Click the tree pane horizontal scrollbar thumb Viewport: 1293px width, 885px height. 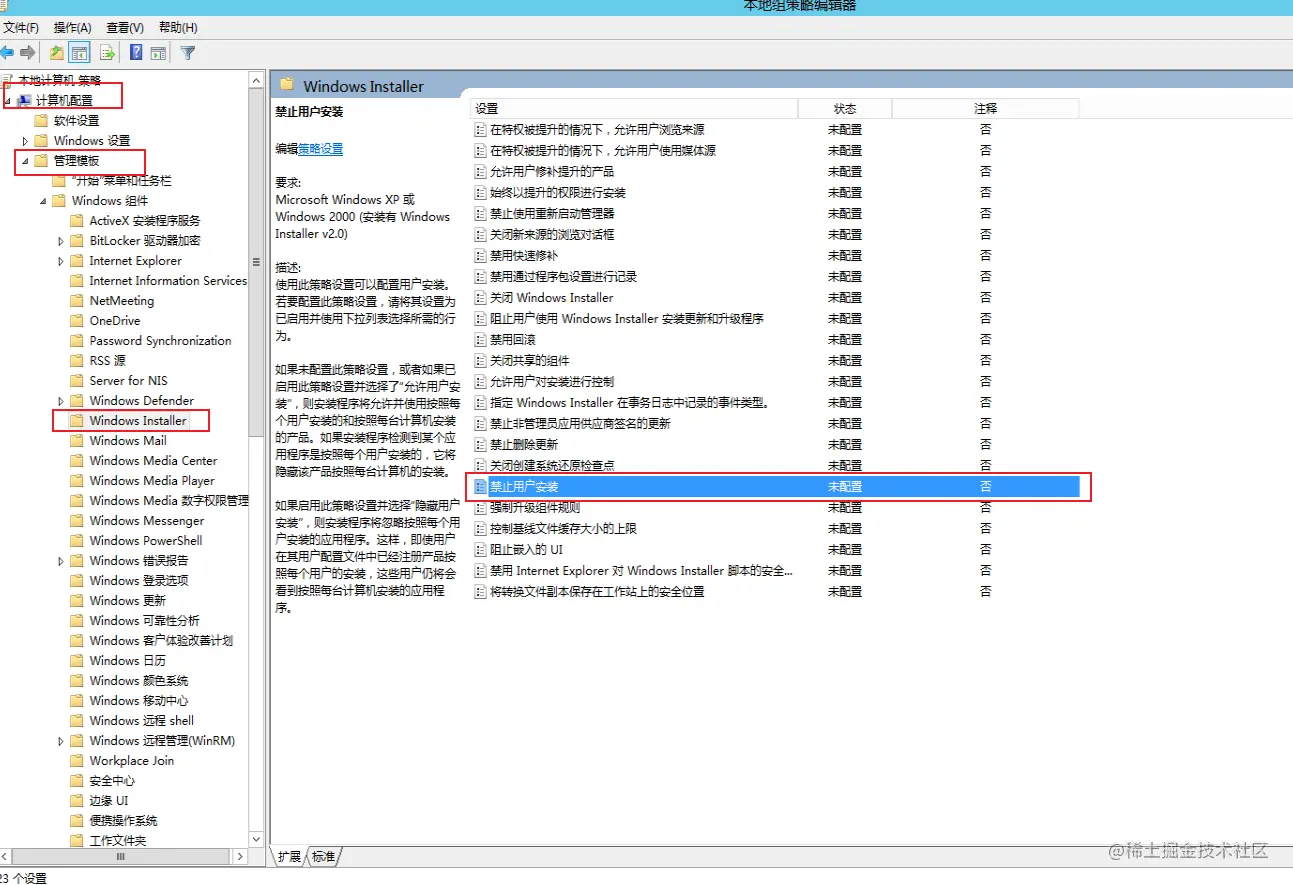(x=121, y=857)
